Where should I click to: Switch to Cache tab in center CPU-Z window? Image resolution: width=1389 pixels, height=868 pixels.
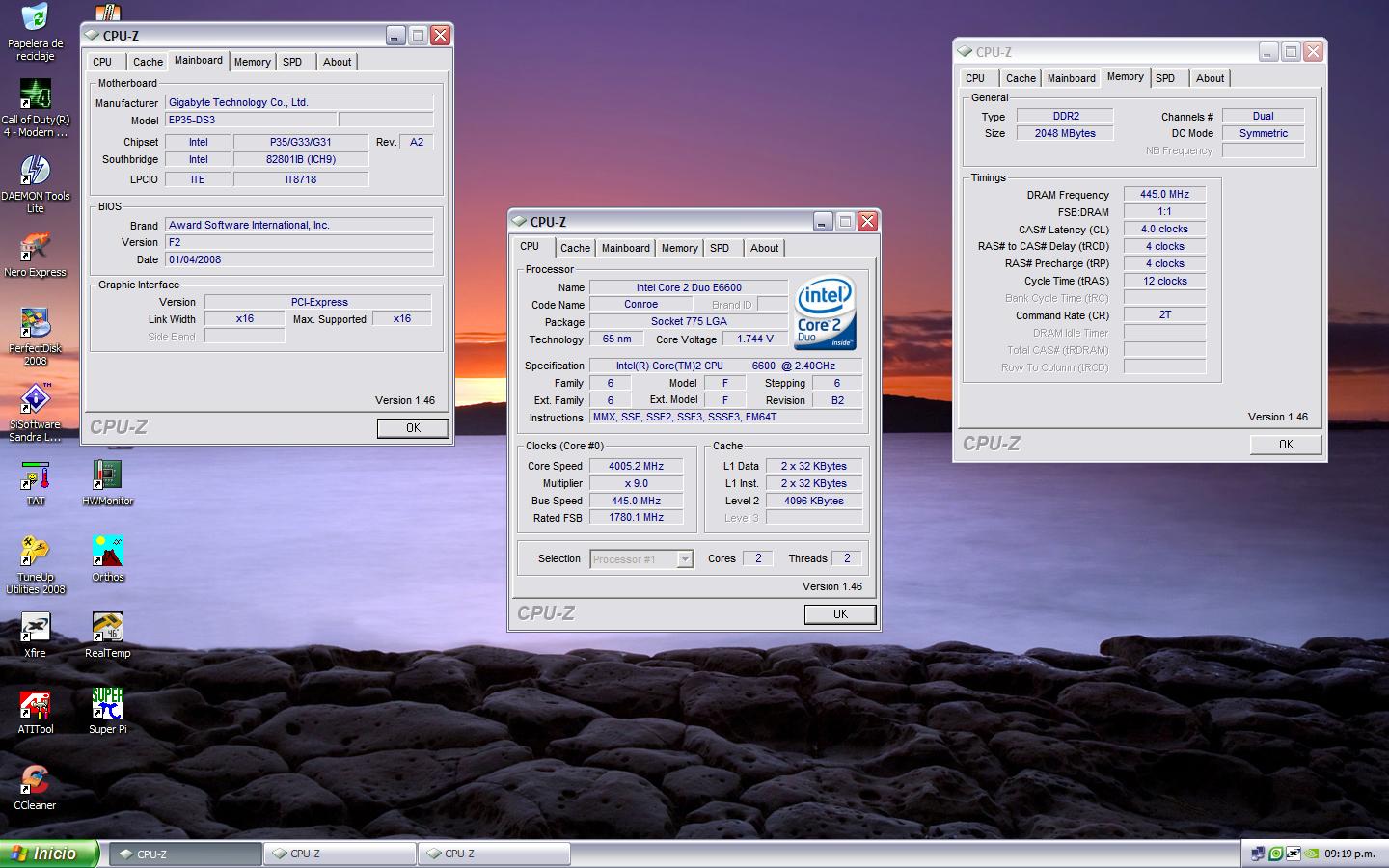[575, 248]
